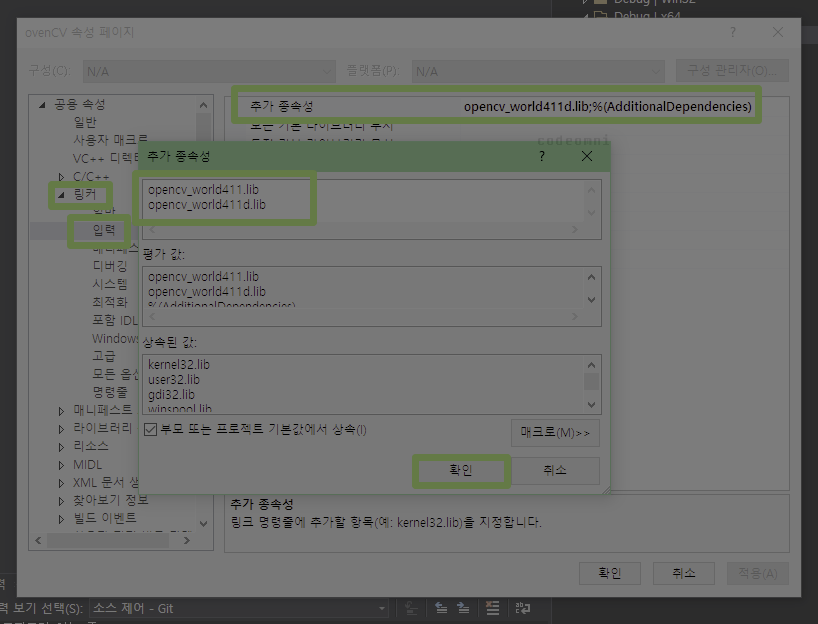Screen dimensions: 818x624
Task: Click left arrow of tree horizontal scrollbar
Action: click(x=38, y=541)
